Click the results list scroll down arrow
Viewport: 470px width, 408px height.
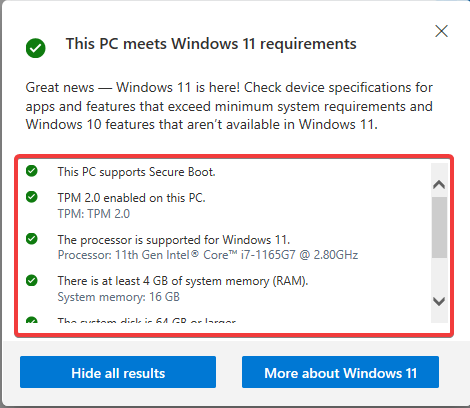pos(439,301)
